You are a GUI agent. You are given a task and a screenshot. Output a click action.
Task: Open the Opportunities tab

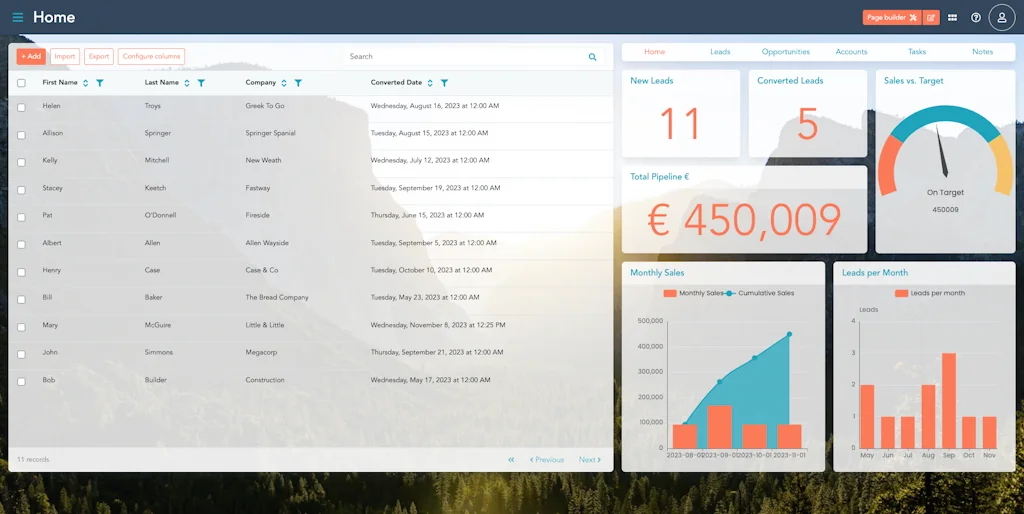tap(786, 52)
